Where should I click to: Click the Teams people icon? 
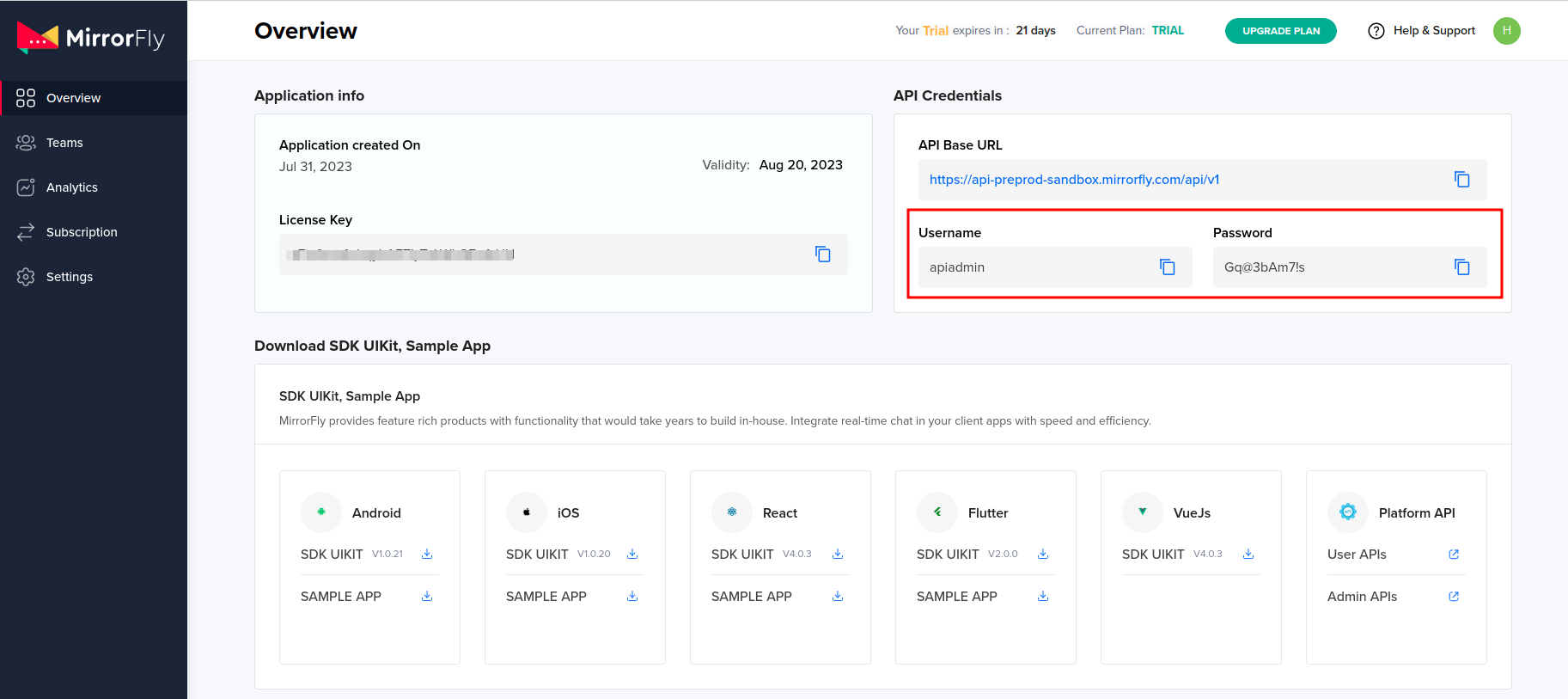[x=26, y=143]
